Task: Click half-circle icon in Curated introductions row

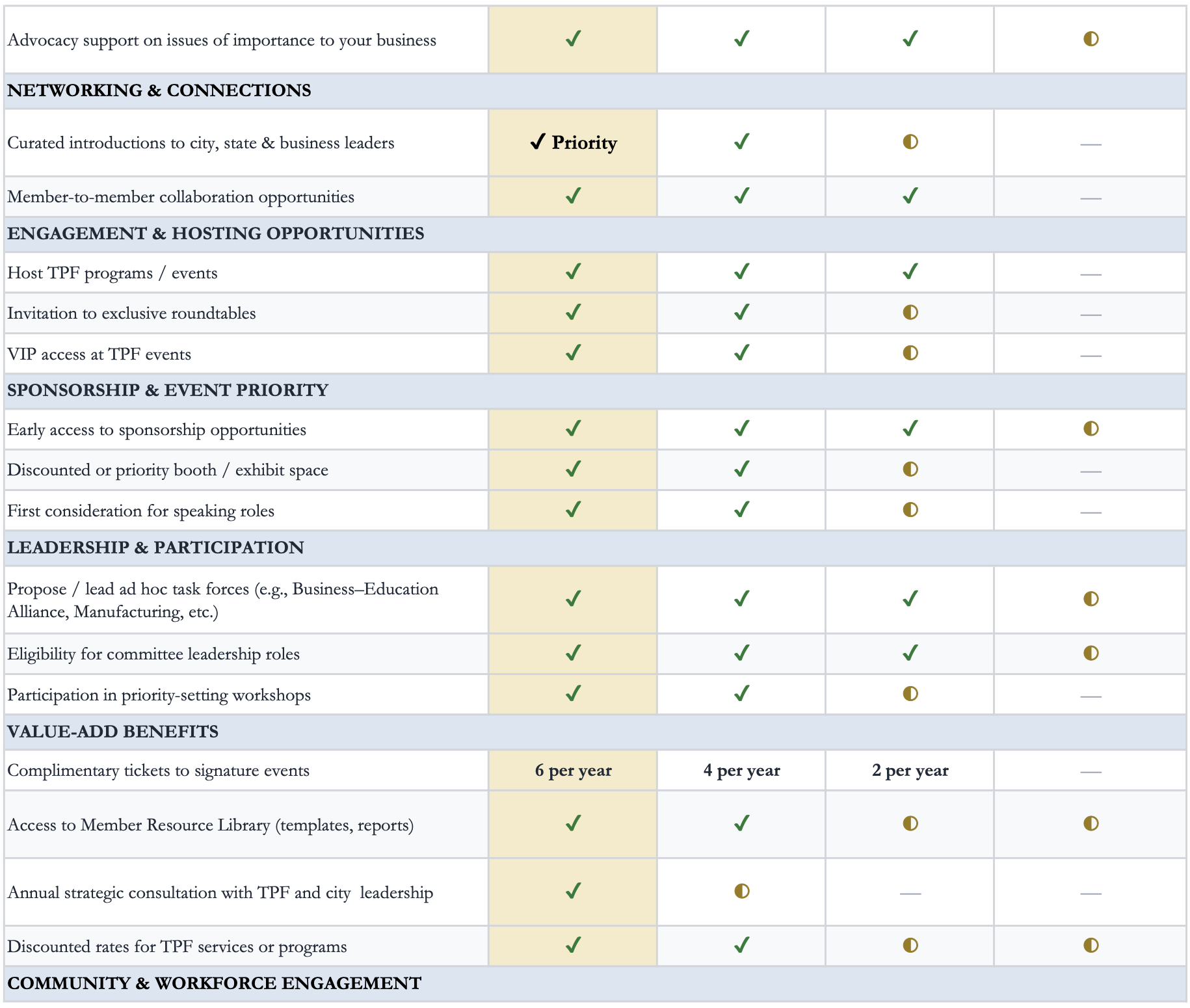Action: (x=910, y=142)
